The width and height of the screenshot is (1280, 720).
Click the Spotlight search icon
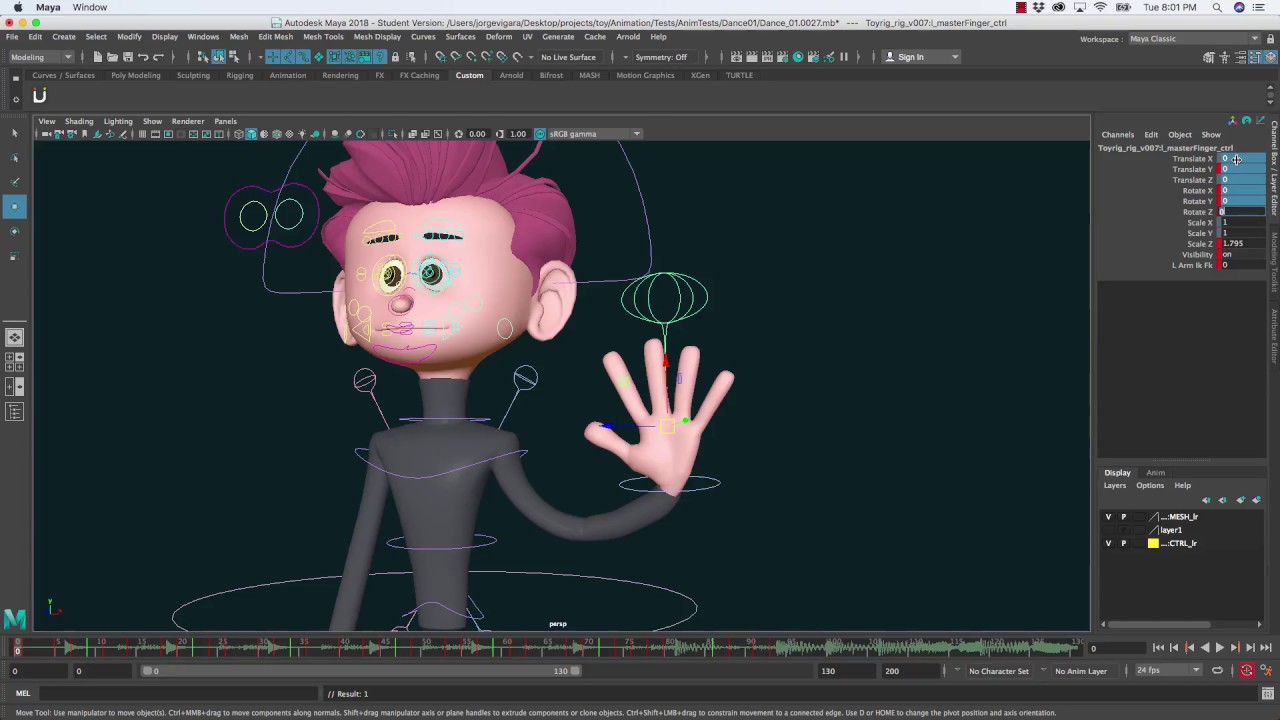[1217, 7]
